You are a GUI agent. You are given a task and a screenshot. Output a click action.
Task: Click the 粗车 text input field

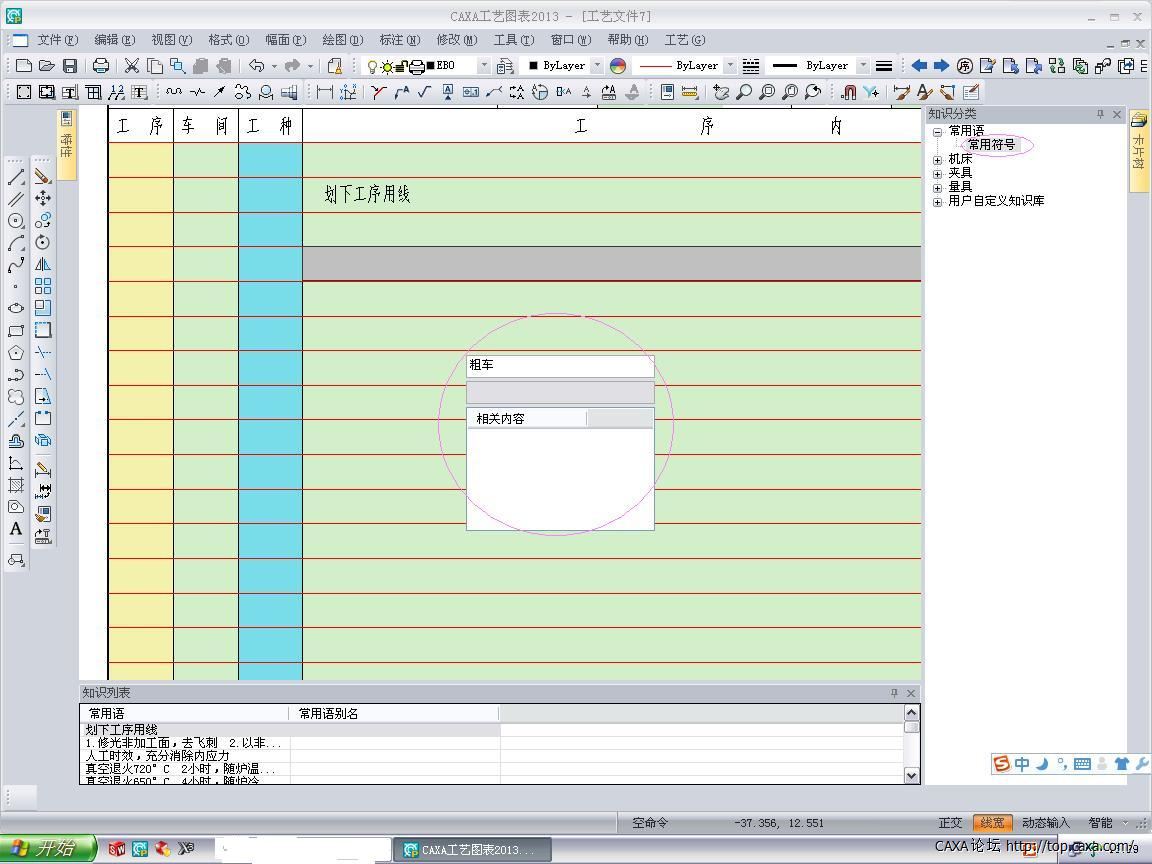coord(559,365)
